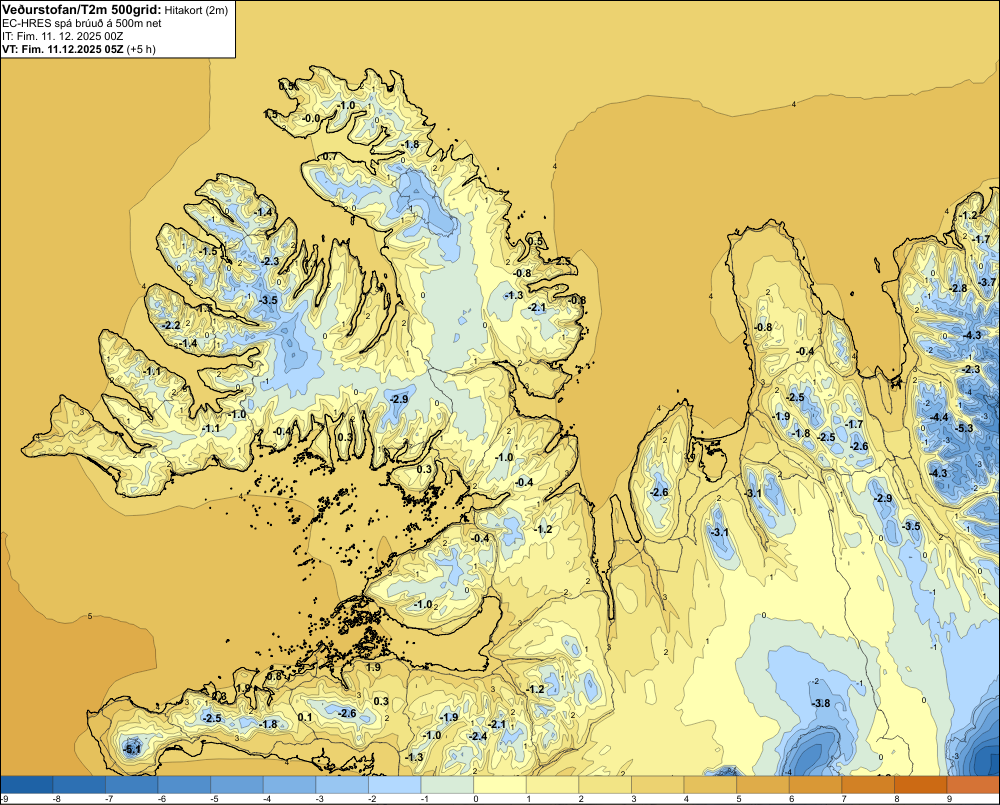
Task: Click the -3.8 temperature value on the map
Action: (x=820, y=703)
